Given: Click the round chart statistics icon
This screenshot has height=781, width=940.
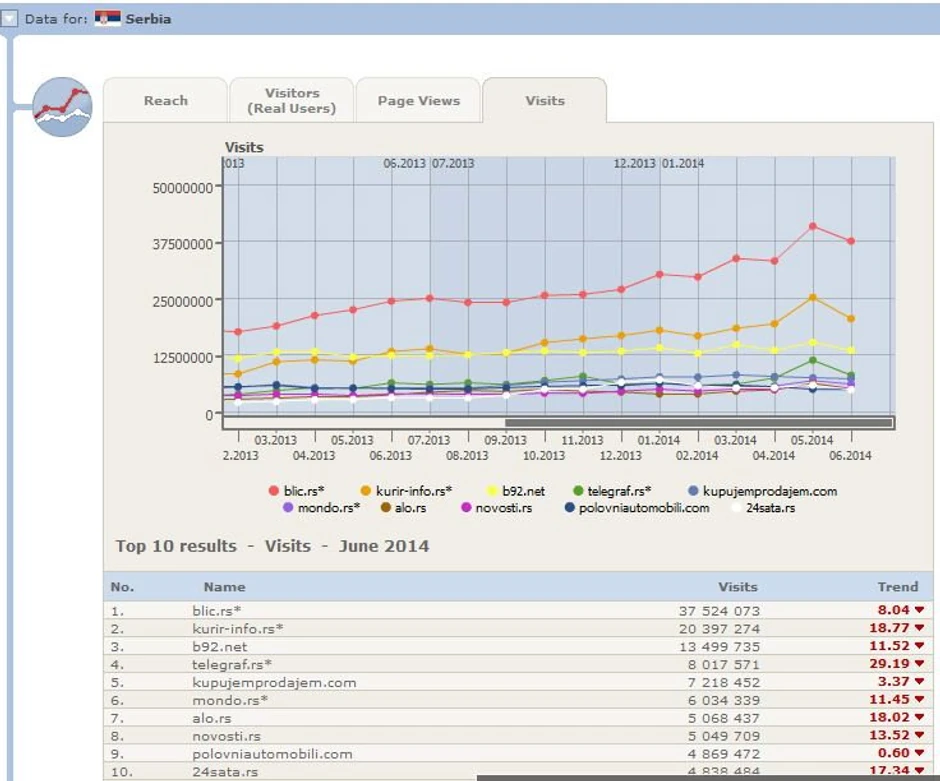Looking at the screenshot, I should [x=61, y=106].
